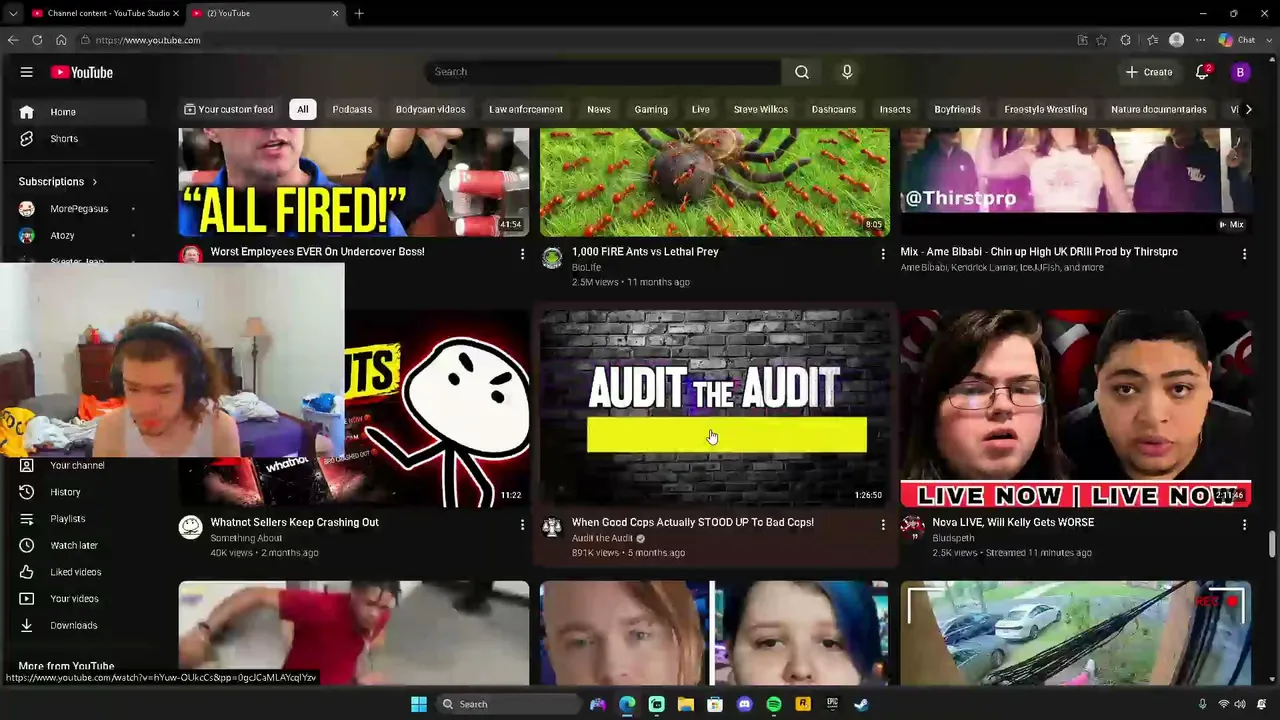This screenshot has width=1280, height=720.
Task: Open the Atozy subscription
Action: 79,236
